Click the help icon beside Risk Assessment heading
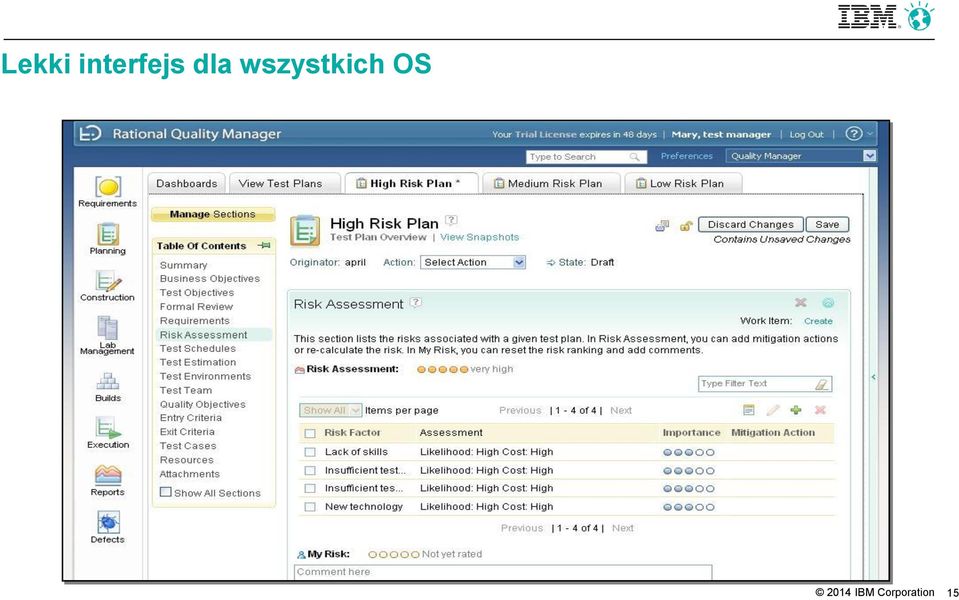959x600 pixels. (x=415, y=302)
